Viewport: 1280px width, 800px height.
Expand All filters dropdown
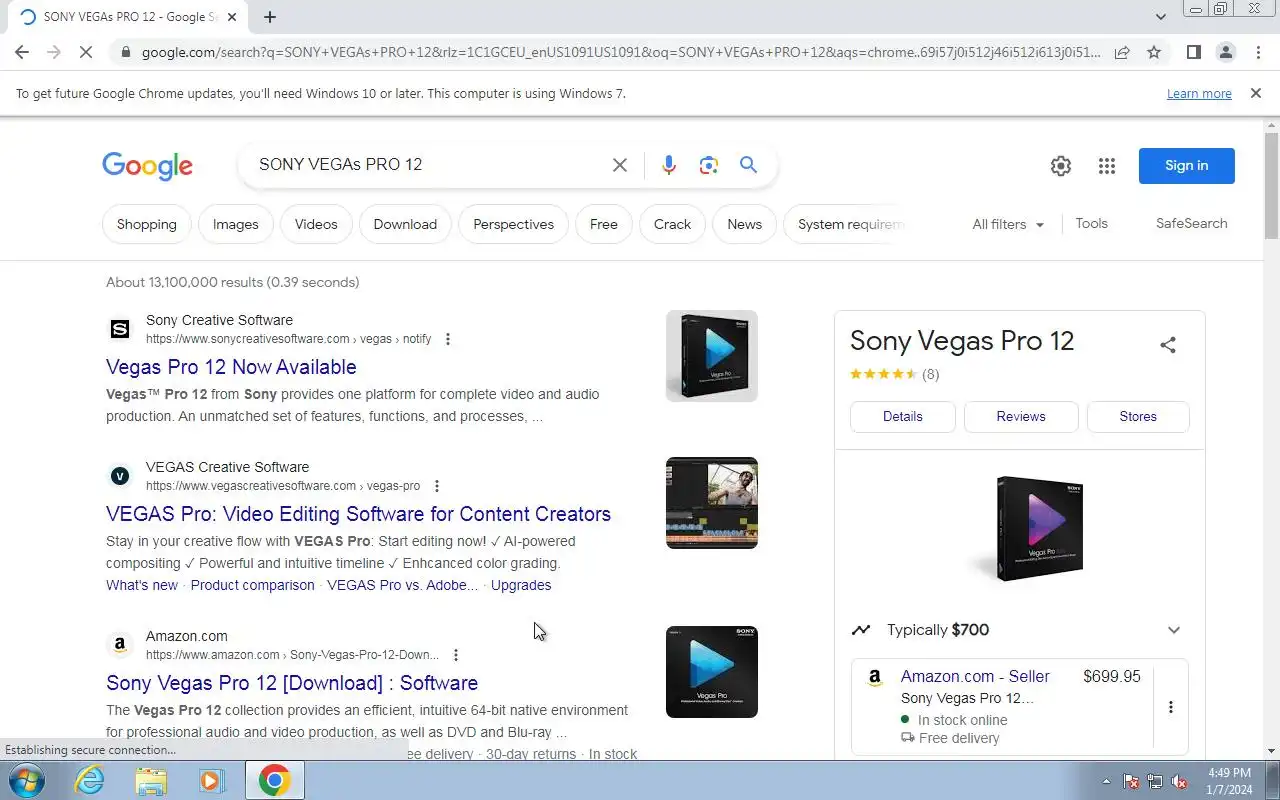tap(1008, 224)
